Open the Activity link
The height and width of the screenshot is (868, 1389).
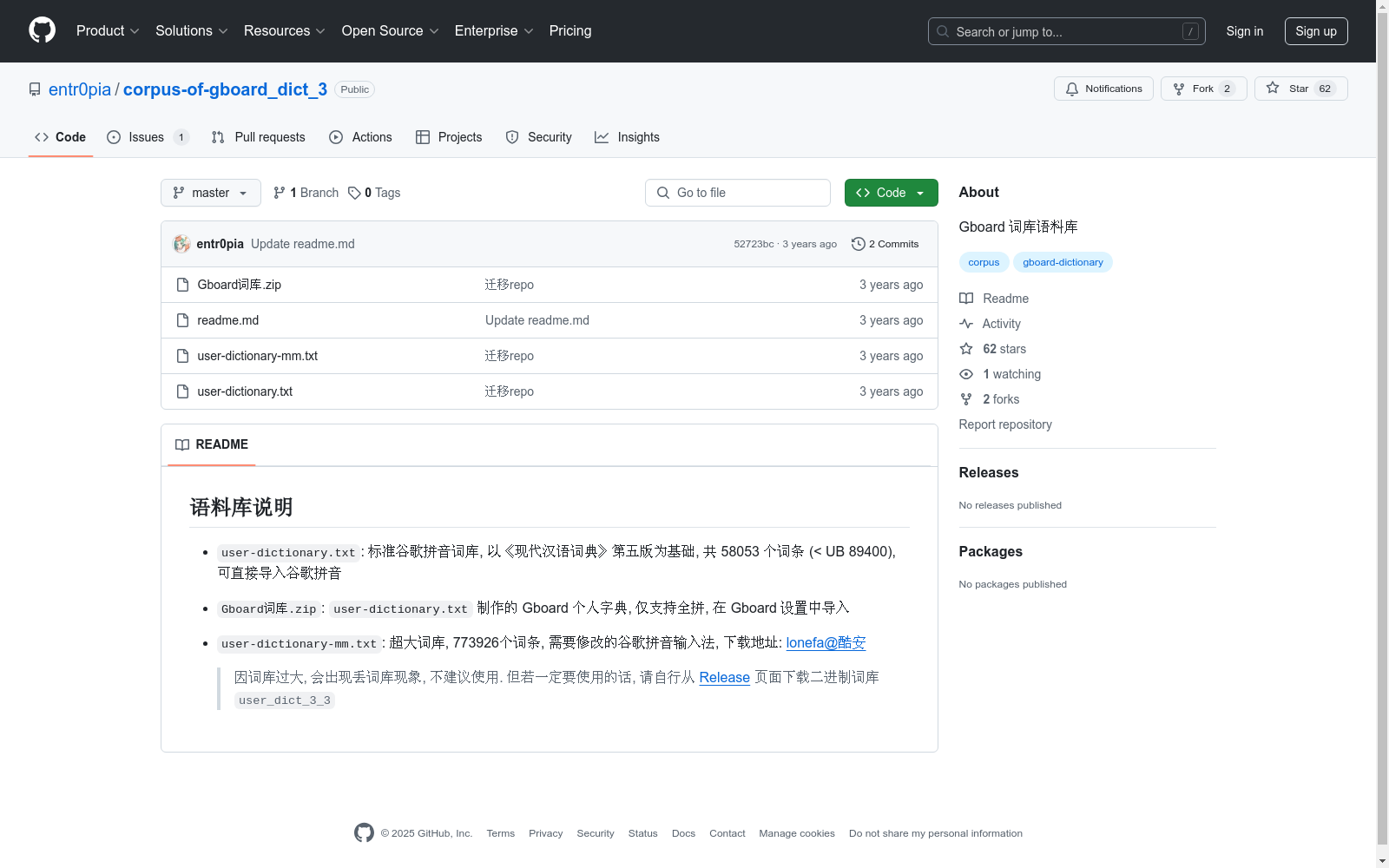tap(991, 324)
